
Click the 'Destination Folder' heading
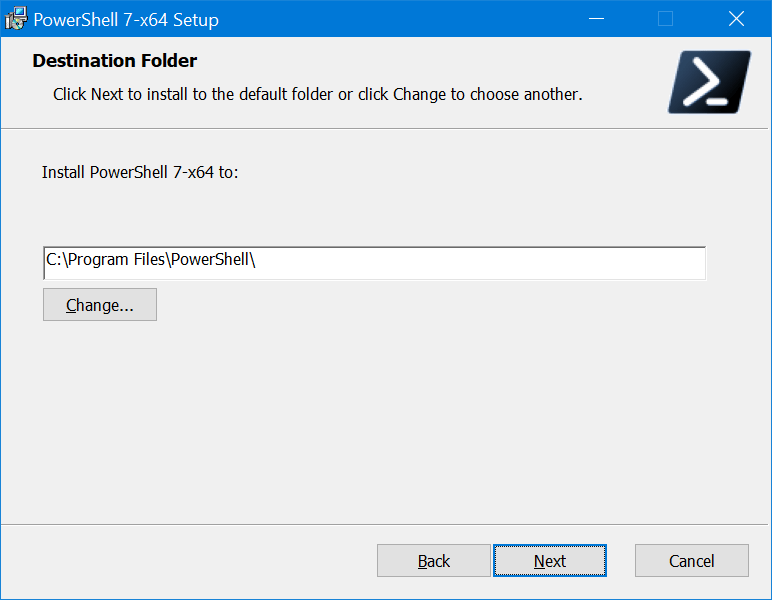[x=115, y=61]
